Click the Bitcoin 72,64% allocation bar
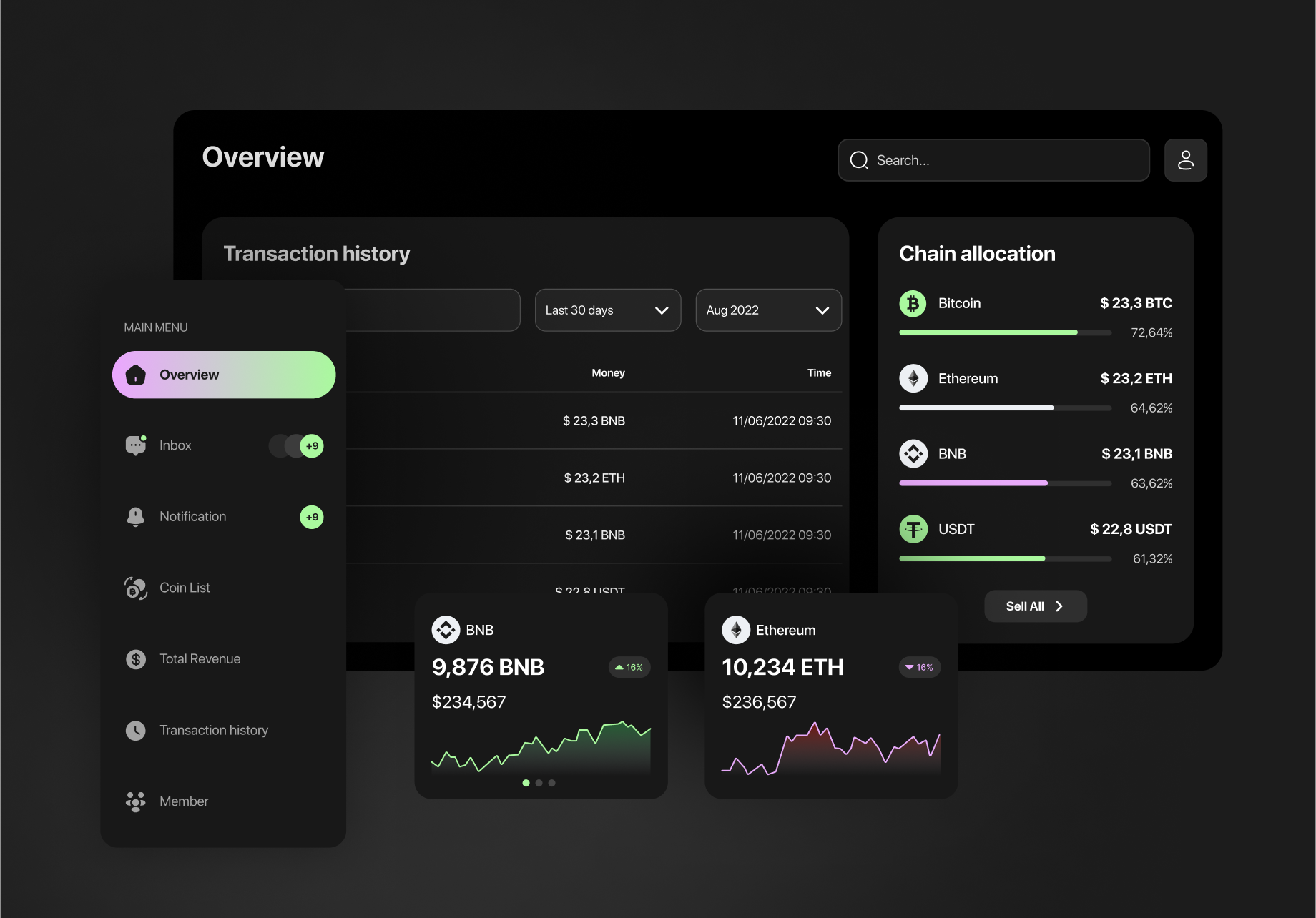This screenshot has width=1316, height=918. [1004, 332]
